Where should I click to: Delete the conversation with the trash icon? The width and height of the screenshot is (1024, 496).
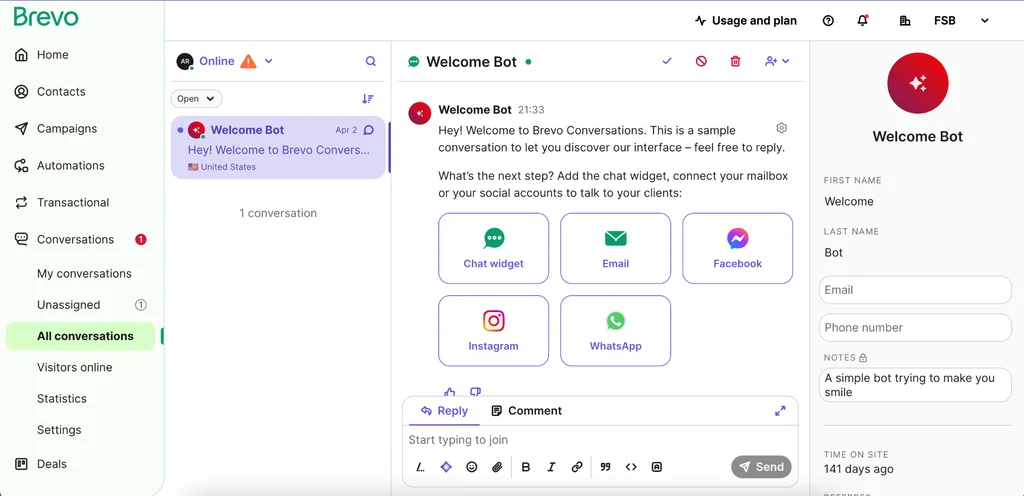tap(735, 61)
